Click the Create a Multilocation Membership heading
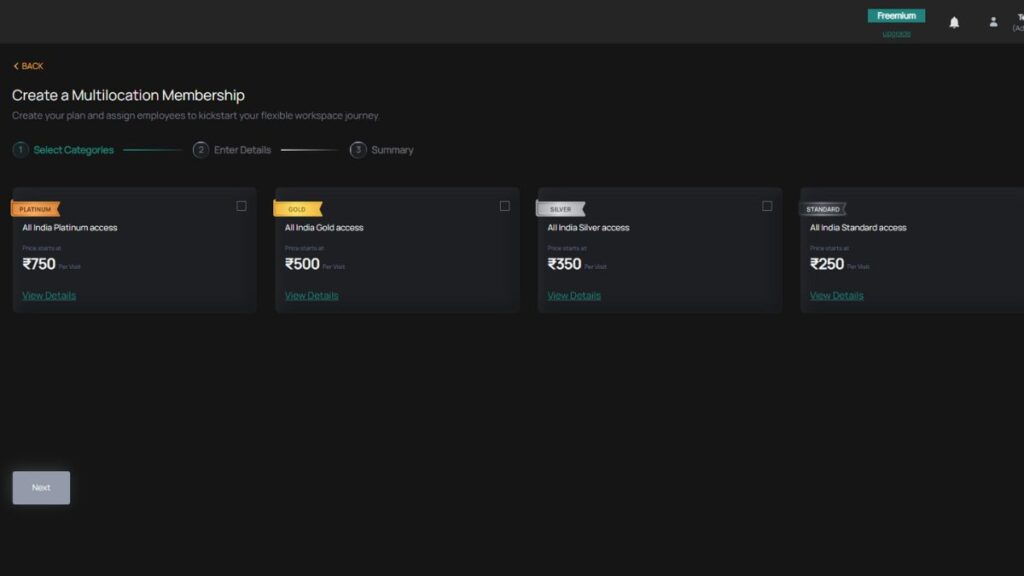 pyautogui.click(x=128, y=95)
